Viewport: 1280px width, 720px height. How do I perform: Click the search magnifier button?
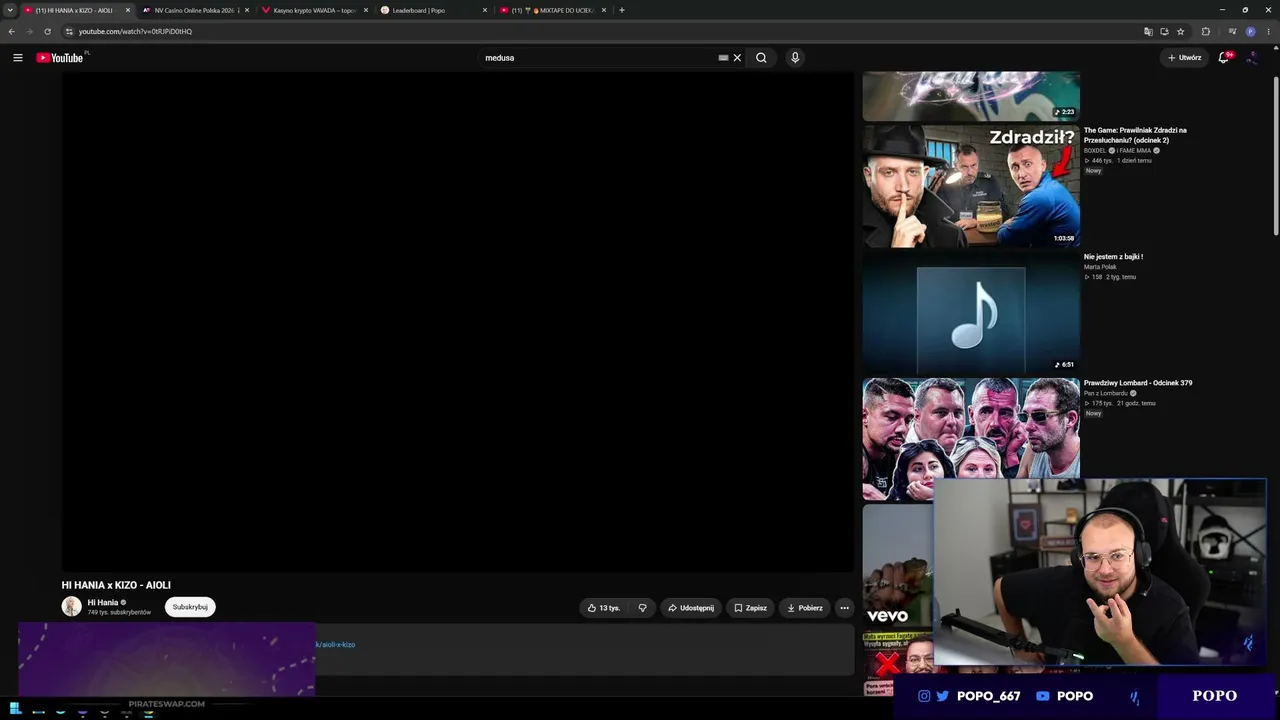click(761, 58)
